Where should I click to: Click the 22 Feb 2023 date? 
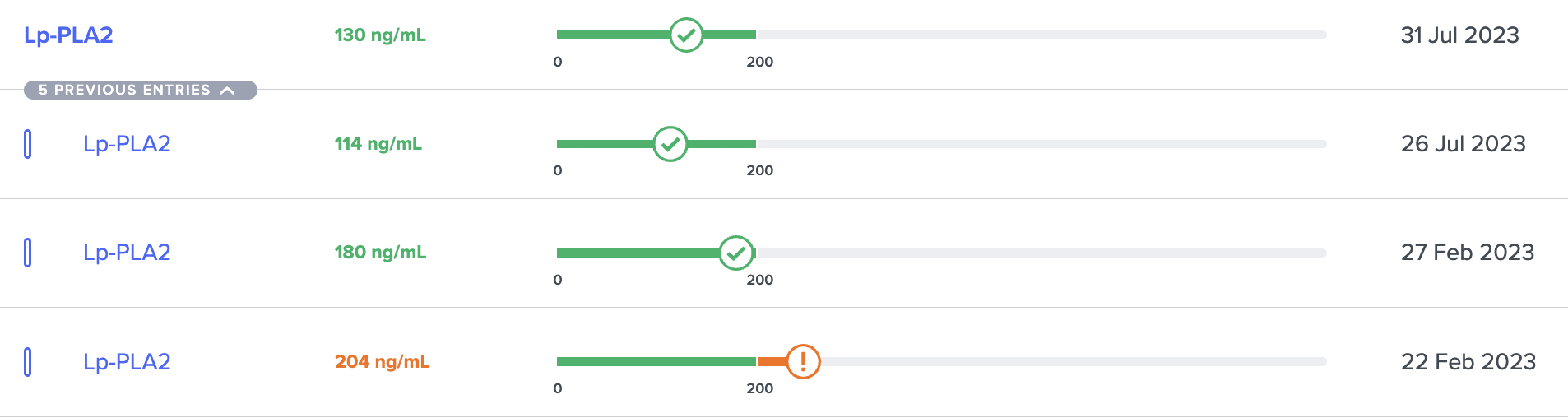pyautogui.click(x=1468, y=362)
